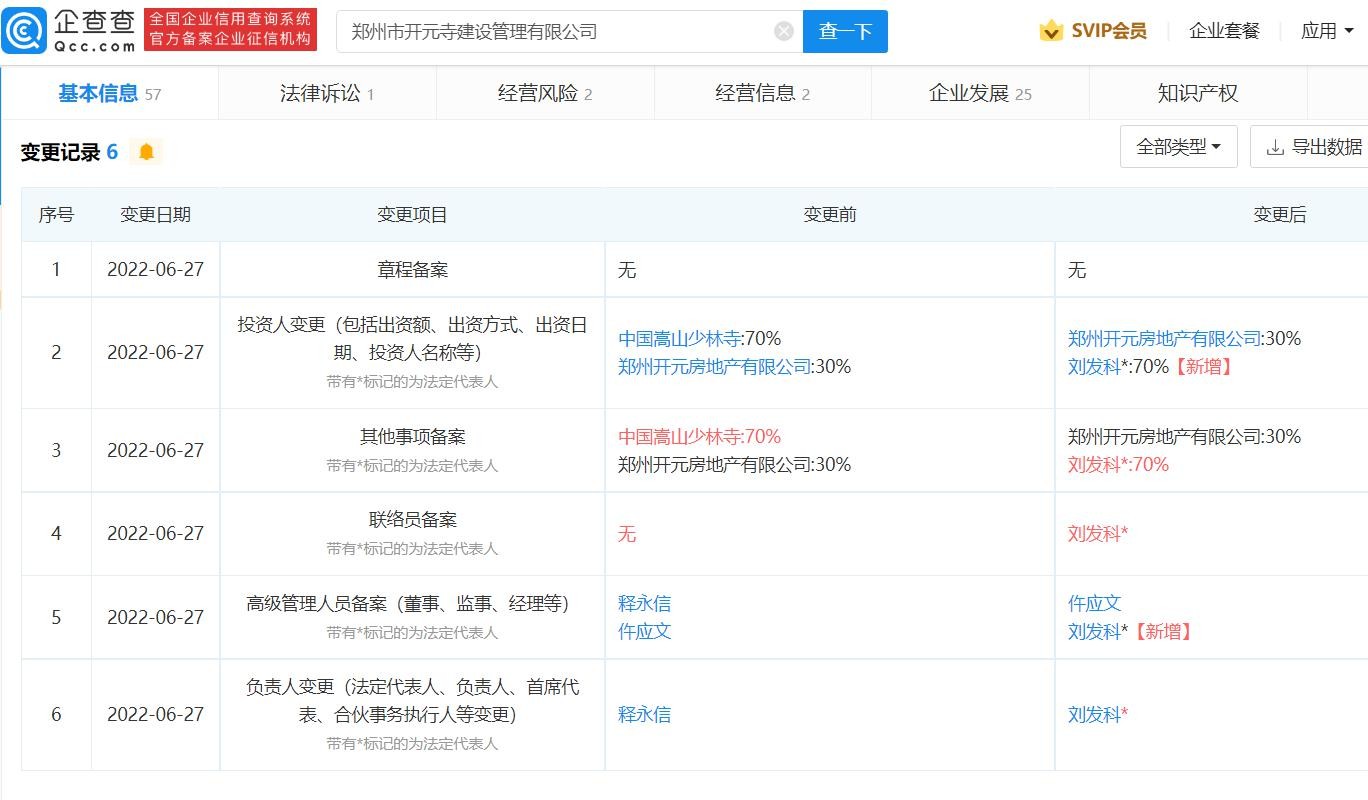Open 郑州开元房地产有限公司 link in row 2 变更后

(1164, 338)
